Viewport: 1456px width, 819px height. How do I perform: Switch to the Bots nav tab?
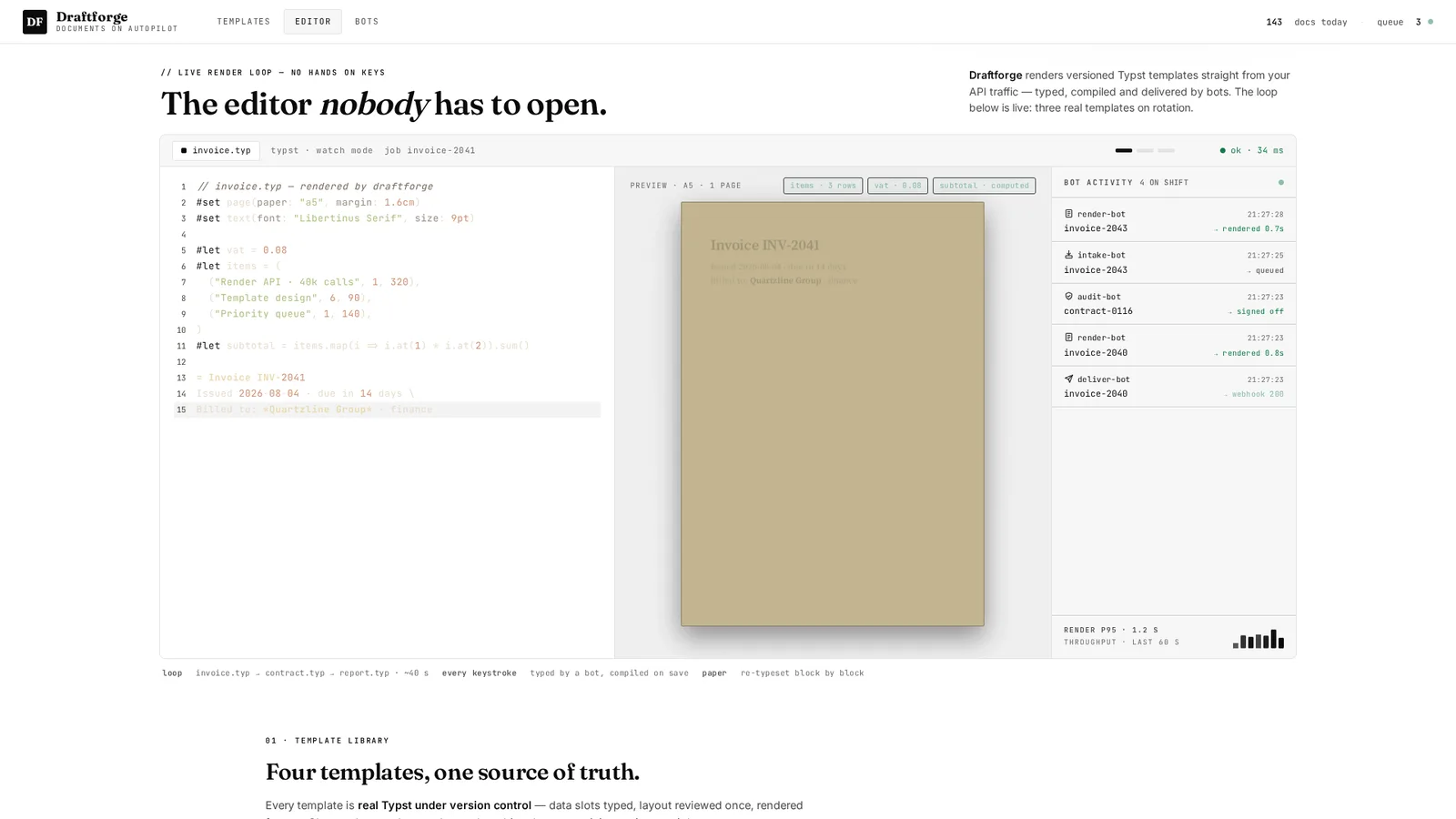(x=367, y=22)
